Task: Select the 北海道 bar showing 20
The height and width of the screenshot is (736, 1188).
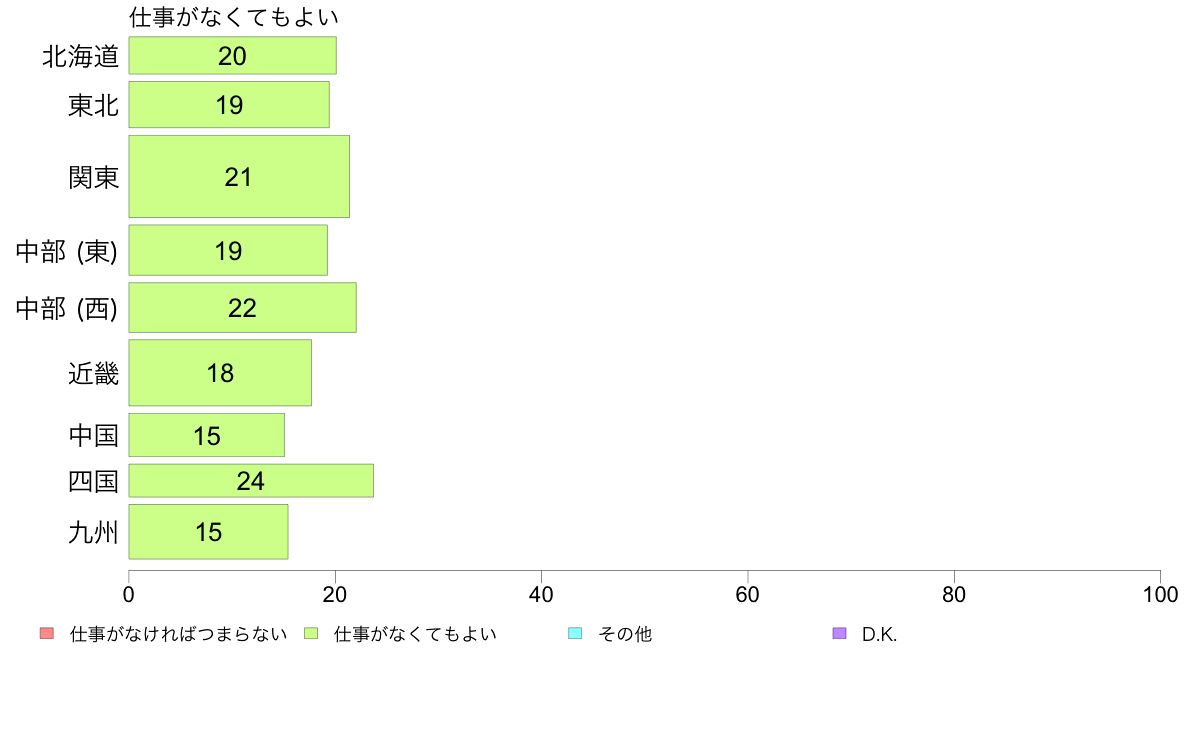Action: coord(233,55)
